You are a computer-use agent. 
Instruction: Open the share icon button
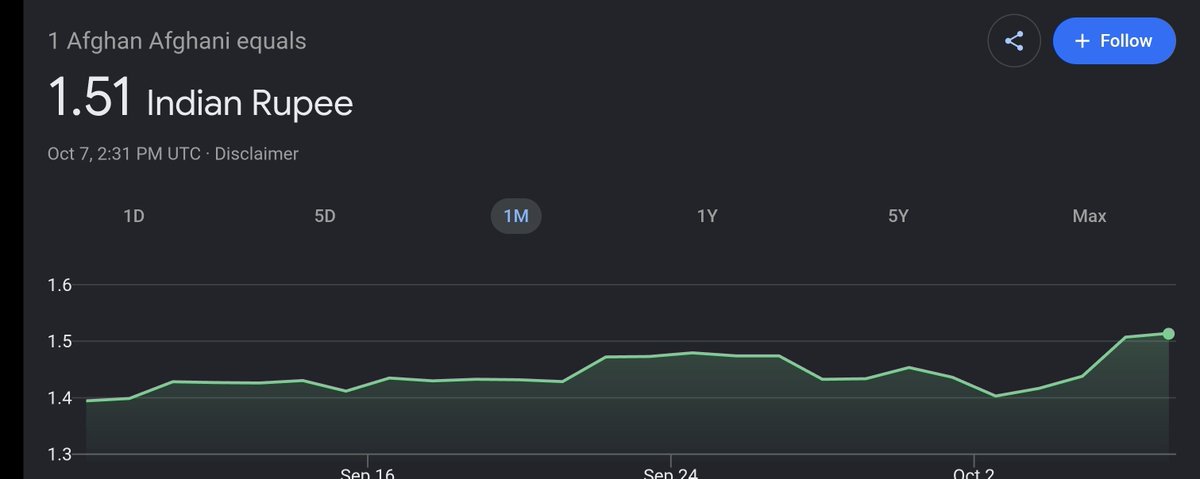coord(1014,41)
